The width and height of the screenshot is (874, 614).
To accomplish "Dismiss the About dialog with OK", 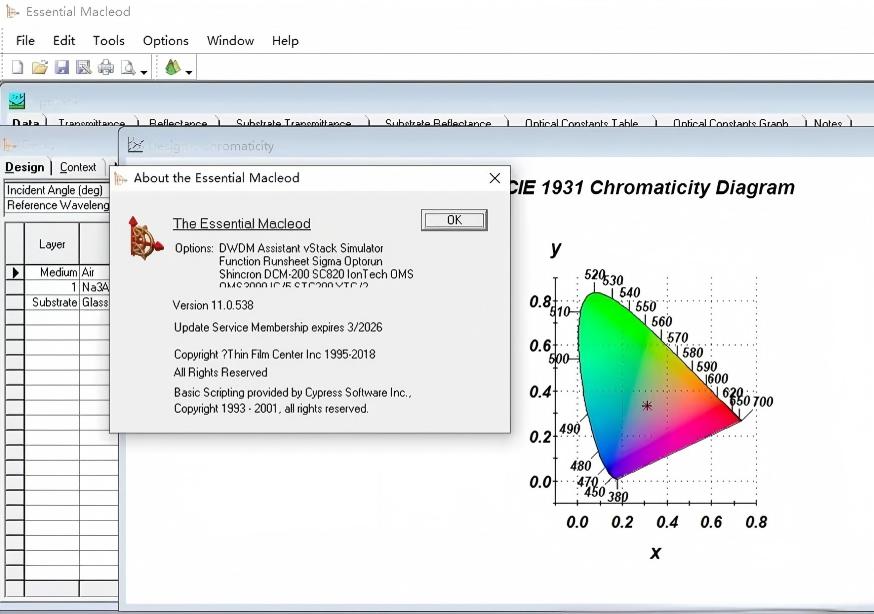I will pyautogui.click(x=453, y=219).
